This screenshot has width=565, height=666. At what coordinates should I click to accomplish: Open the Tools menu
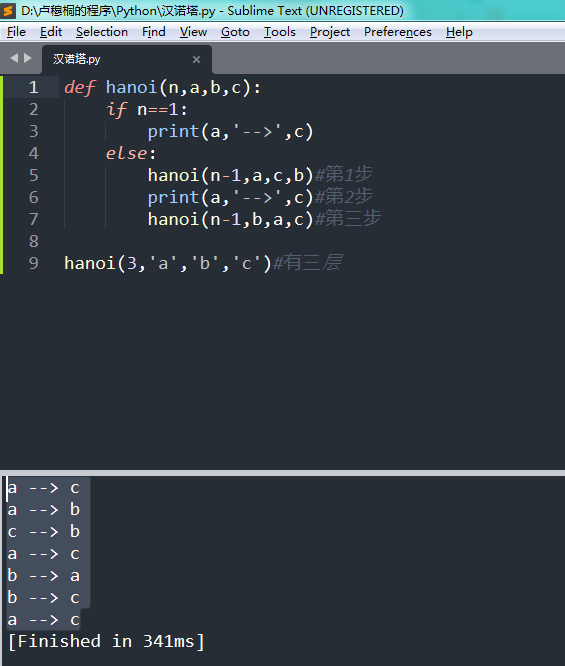pyautogui.click(x=280, y=32)
